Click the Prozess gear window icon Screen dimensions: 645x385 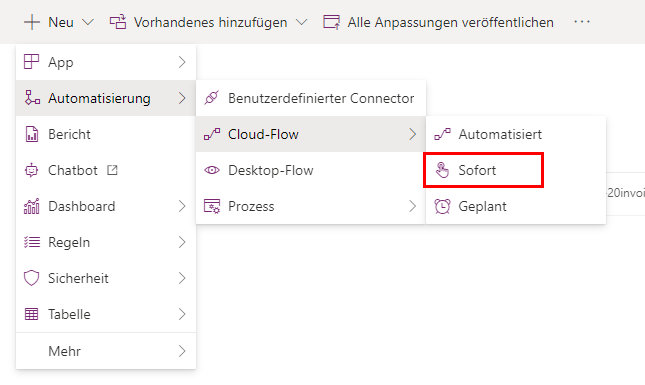coord(212,206)
